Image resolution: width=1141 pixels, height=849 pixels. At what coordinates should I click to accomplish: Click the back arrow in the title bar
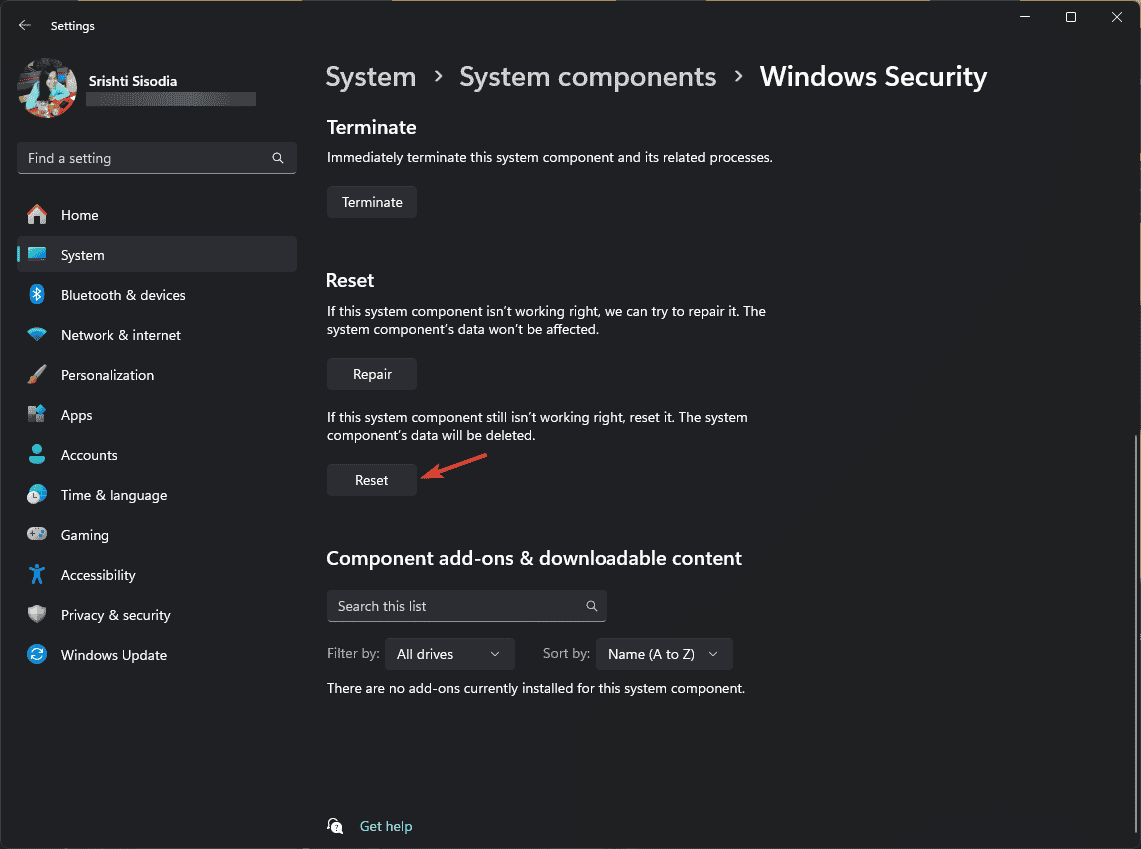24,25
